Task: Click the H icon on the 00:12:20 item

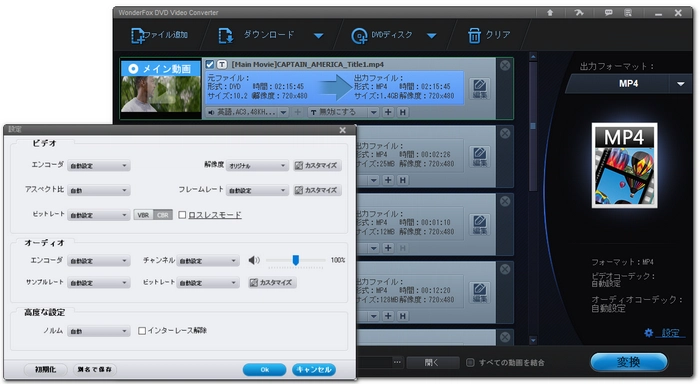Action: click(x=403, y=316)
